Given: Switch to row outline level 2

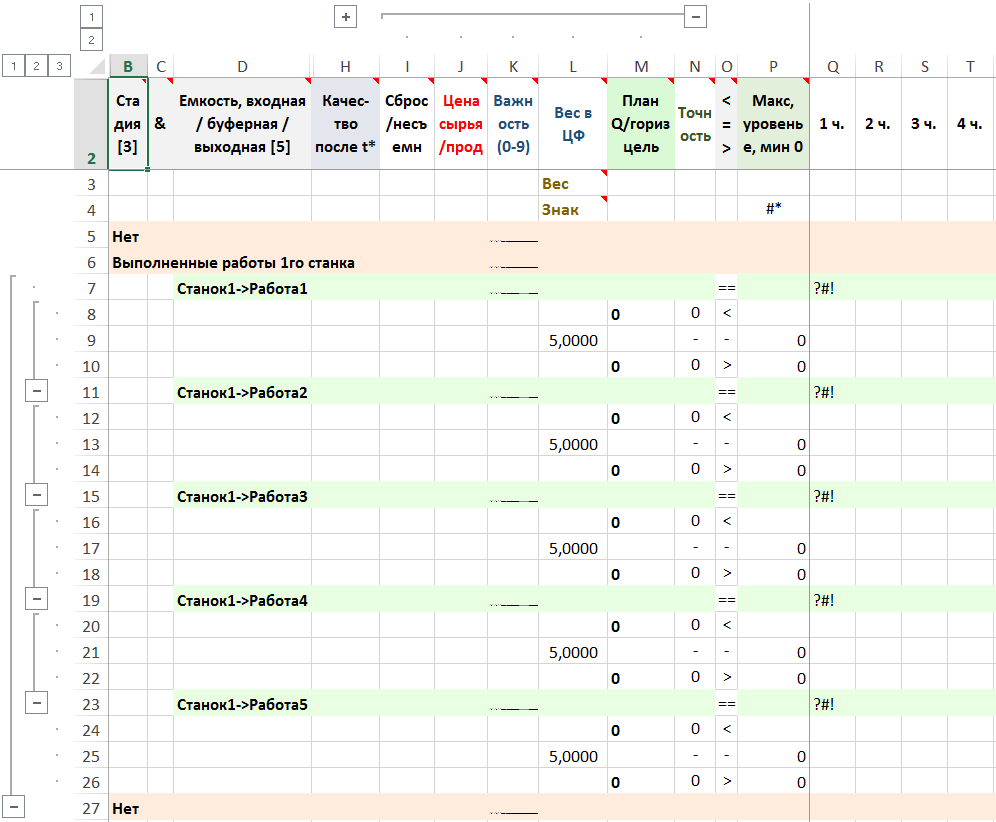Looking at the screenshot, I should (37, 66).
